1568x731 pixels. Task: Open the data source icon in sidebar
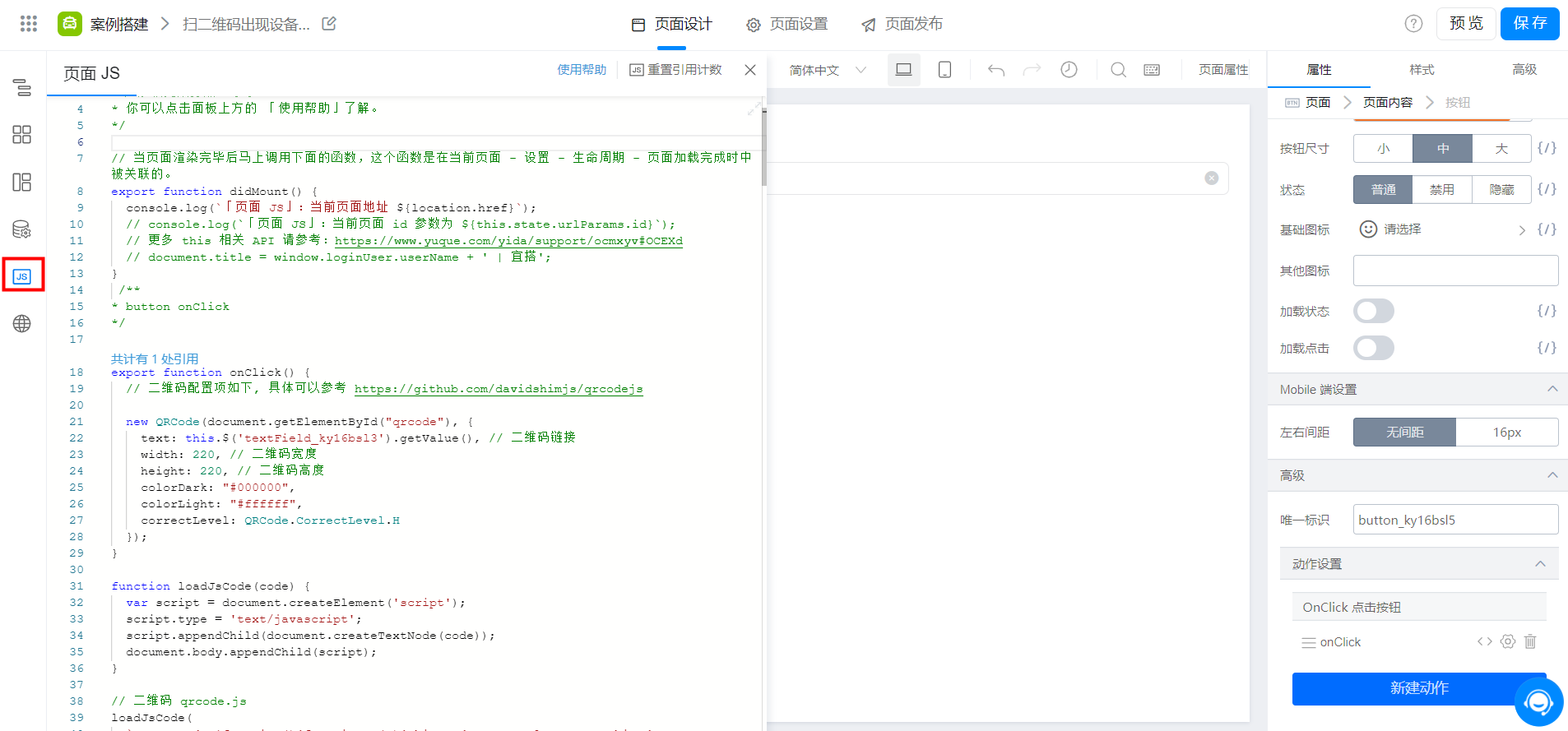(22, 229)
